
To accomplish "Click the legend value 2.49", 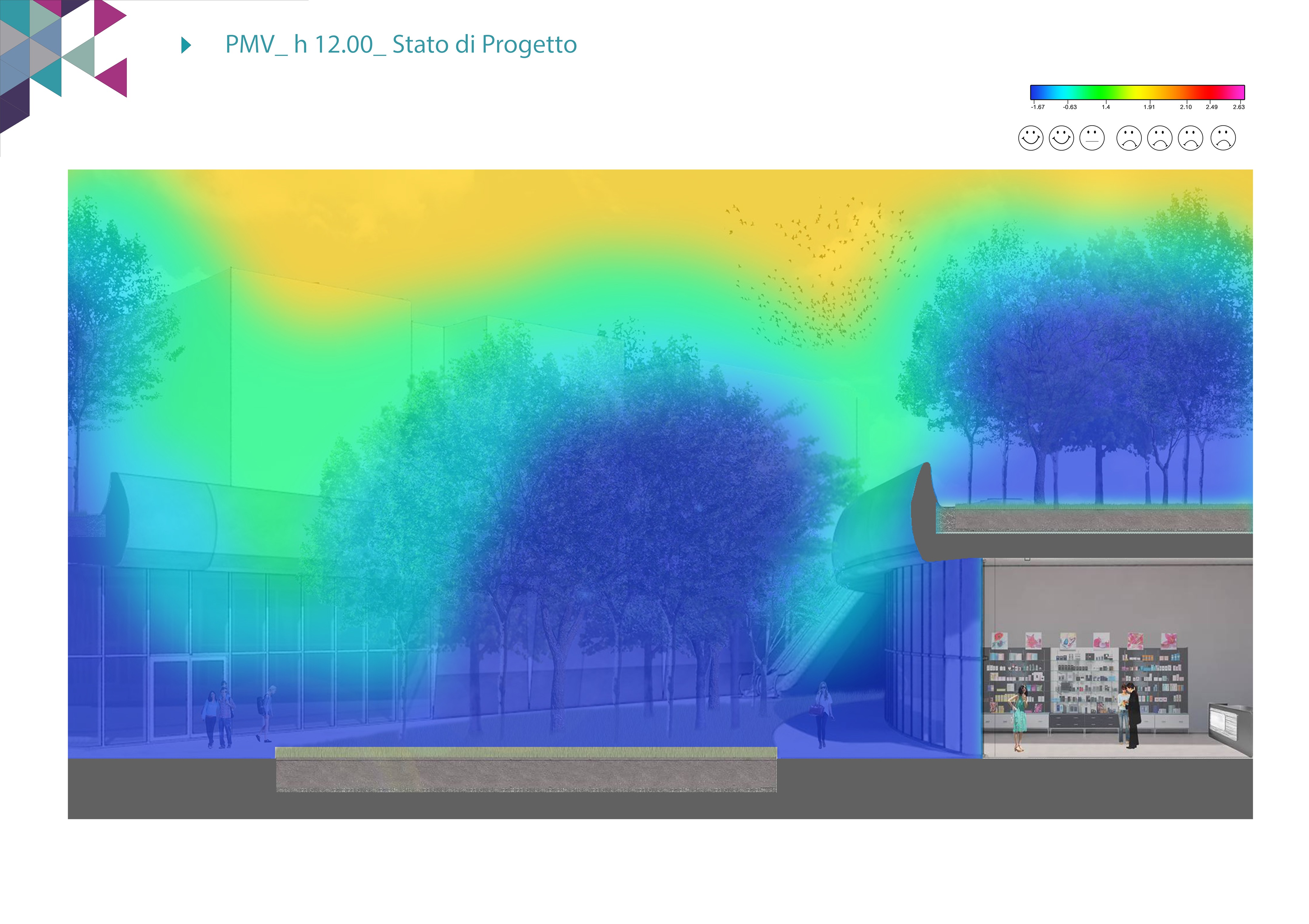I will click(x=1211, y=107).
